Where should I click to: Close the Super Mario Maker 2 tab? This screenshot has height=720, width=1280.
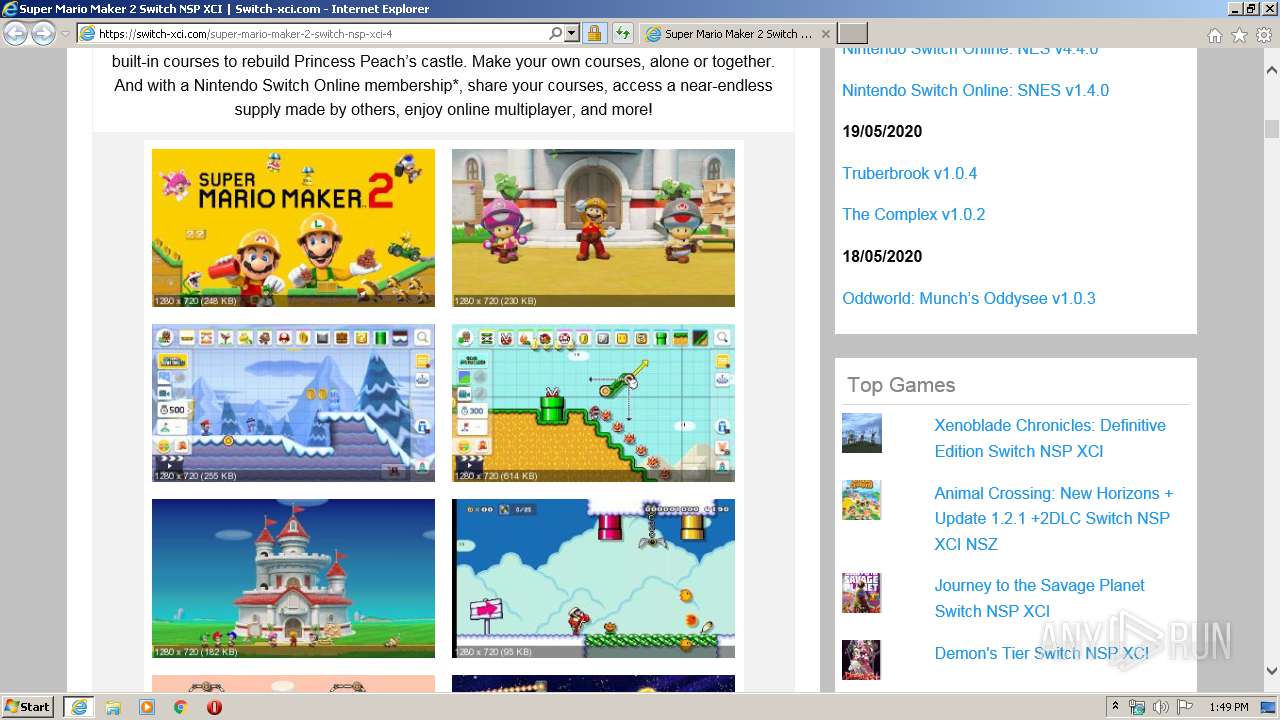click(825, 33)
